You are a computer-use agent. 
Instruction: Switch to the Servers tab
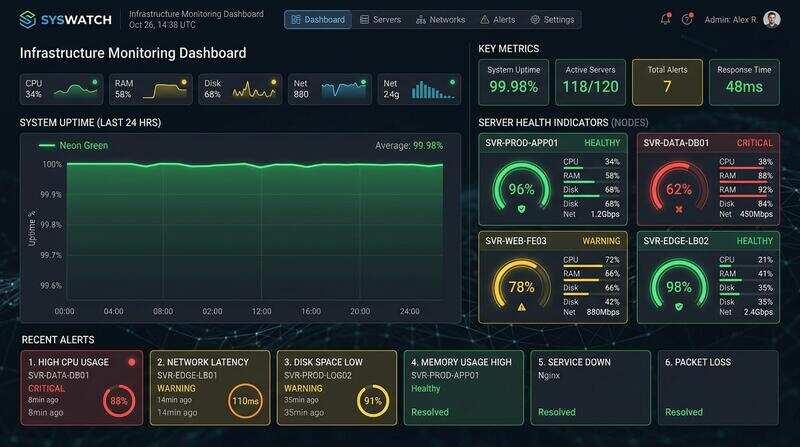coord(381,20)
